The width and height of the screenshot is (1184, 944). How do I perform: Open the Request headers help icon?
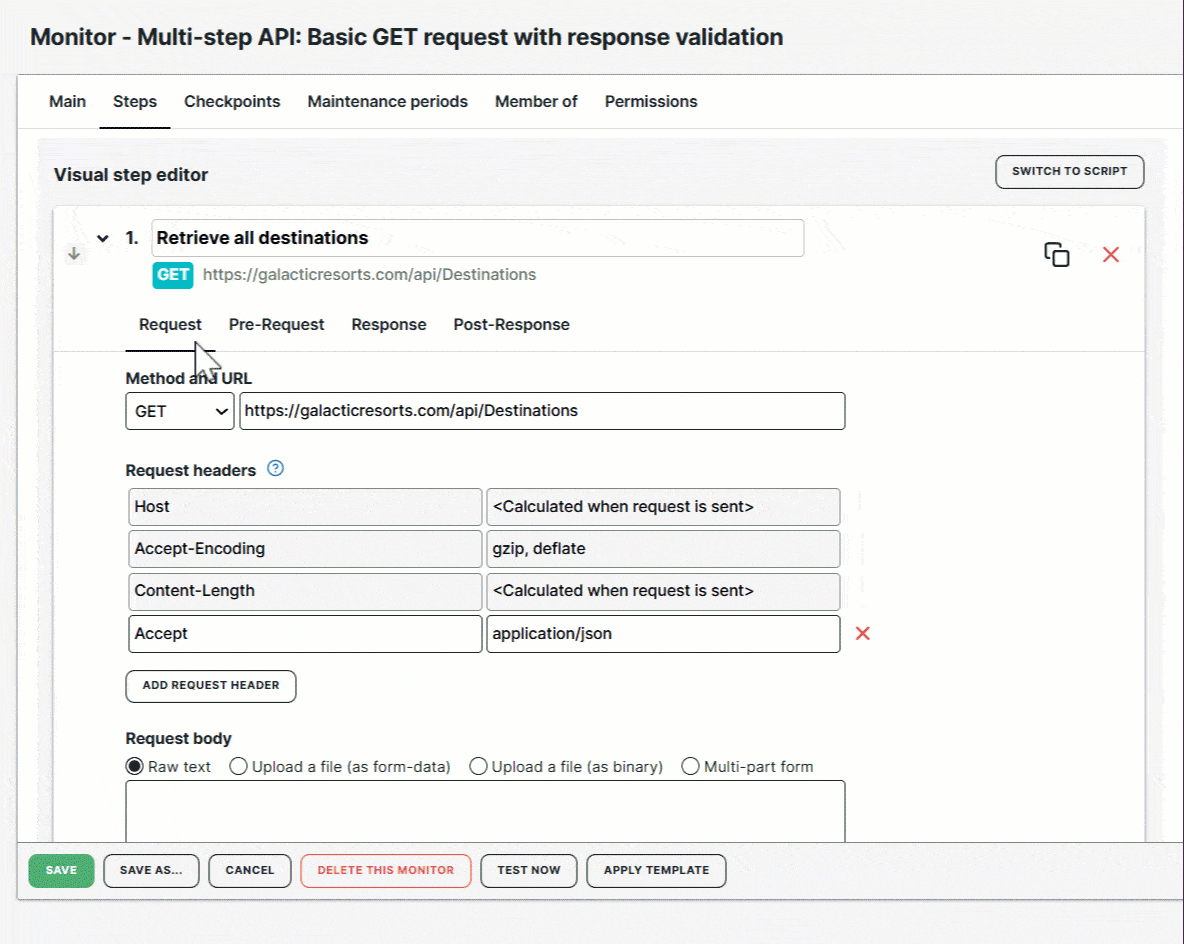(276, 468)
